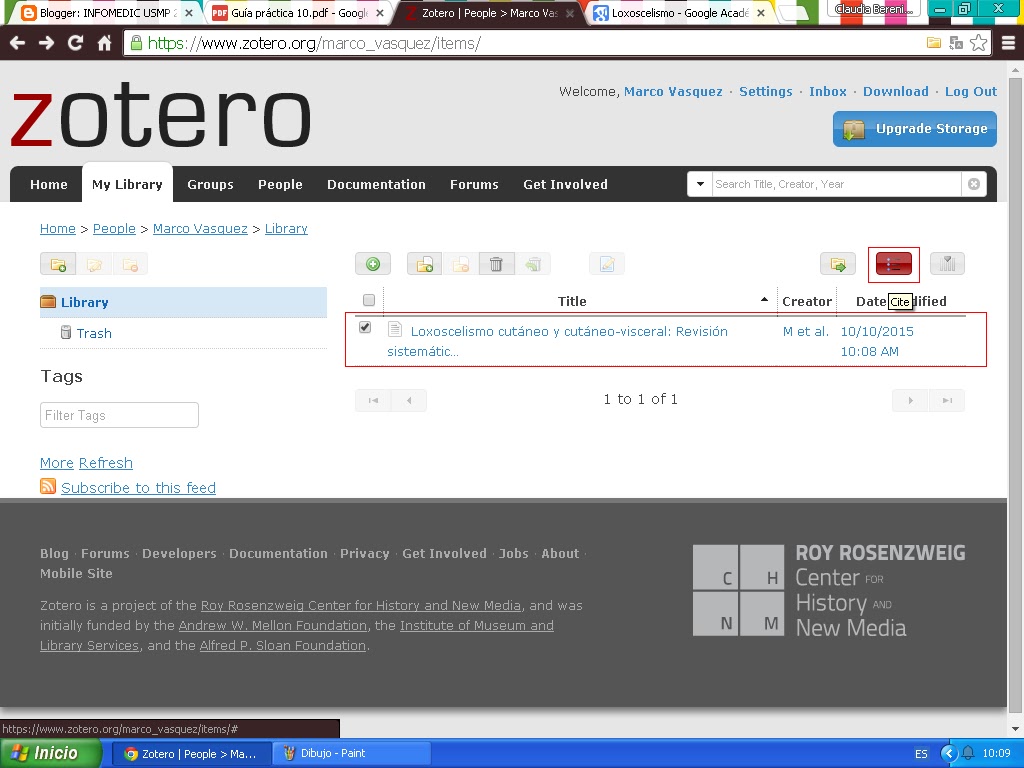Click the browser home icon
This screenshot has width=1024, height=768.
tap(104, 43)
